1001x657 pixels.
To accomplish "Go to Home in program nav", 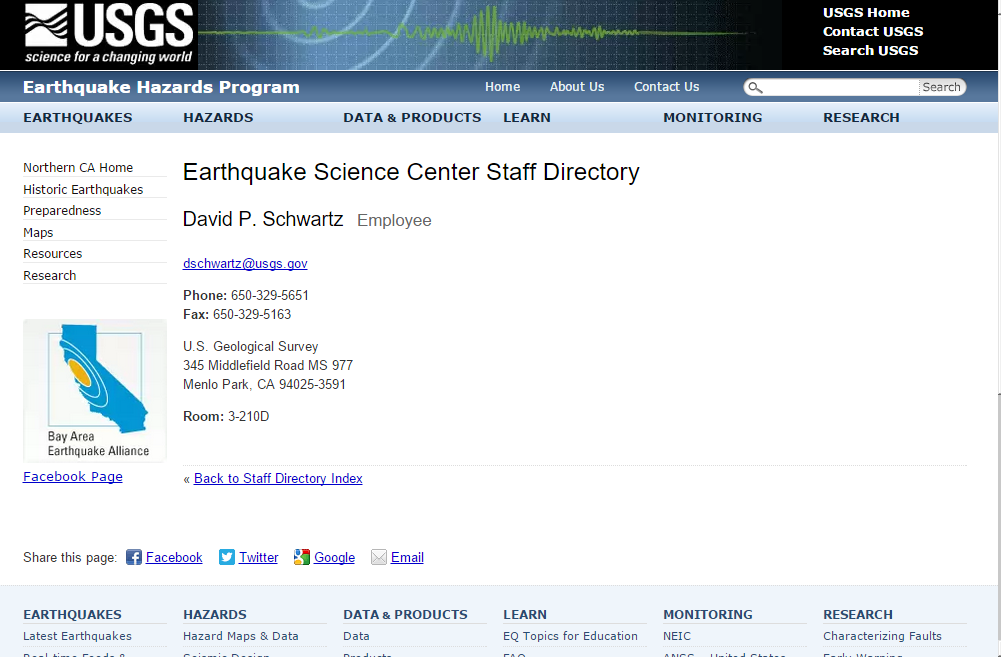I will 502,87.
